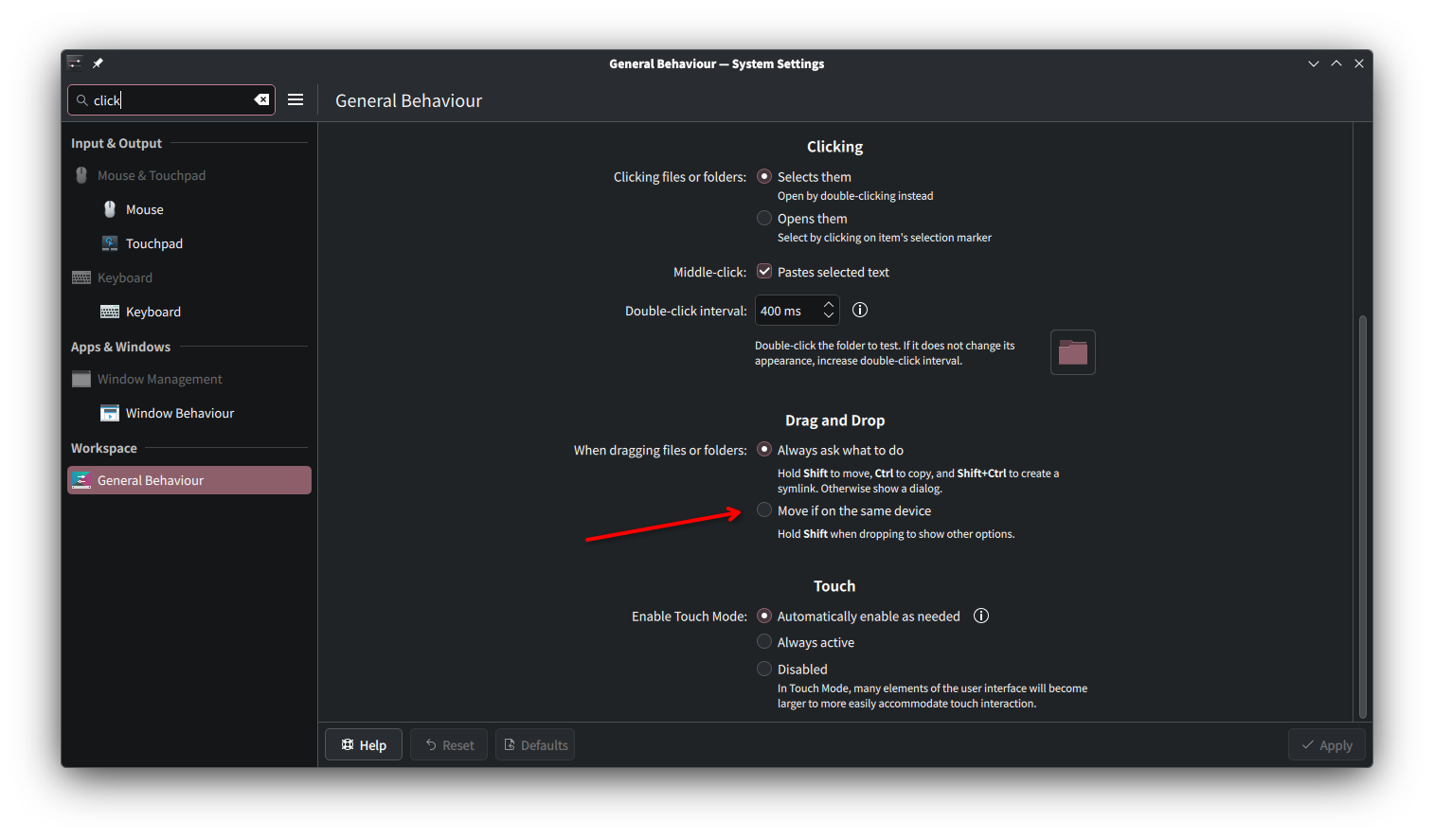Open Keyboard sub-item in sidebar
The image size is (1434, 840).
(189, 312)
